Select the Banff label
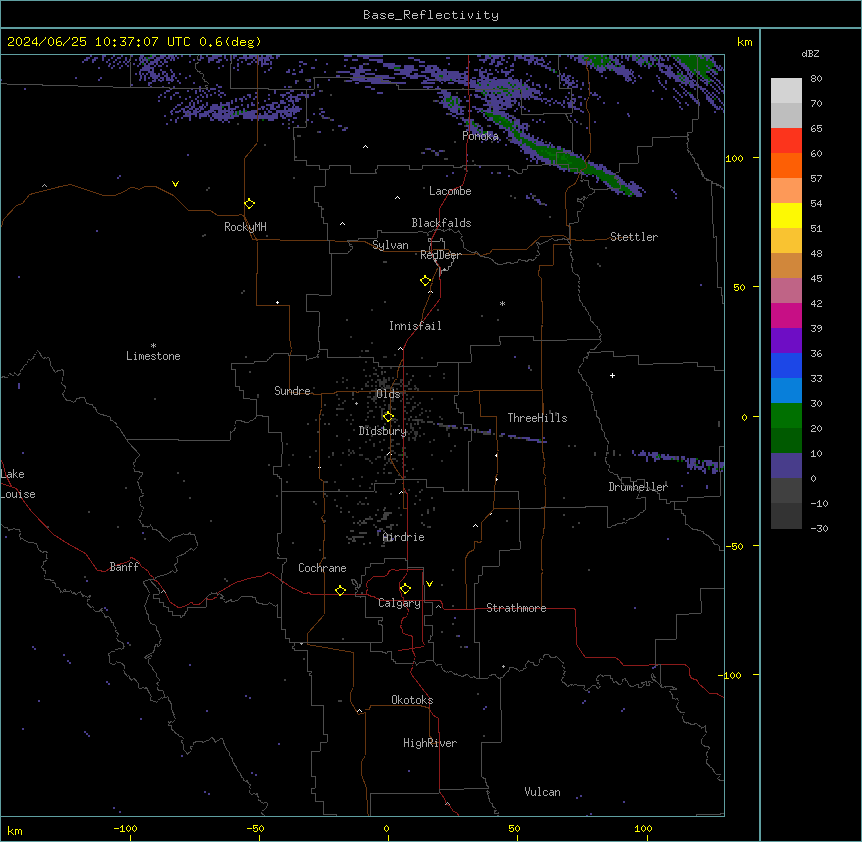The image size is (862, 842). [124, 567]
